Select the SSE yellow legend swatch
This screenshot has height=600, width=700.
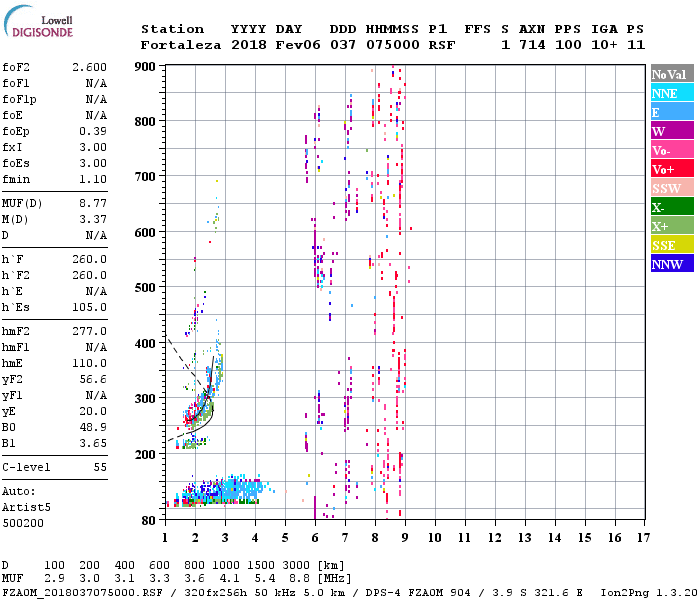pos(672,245)
